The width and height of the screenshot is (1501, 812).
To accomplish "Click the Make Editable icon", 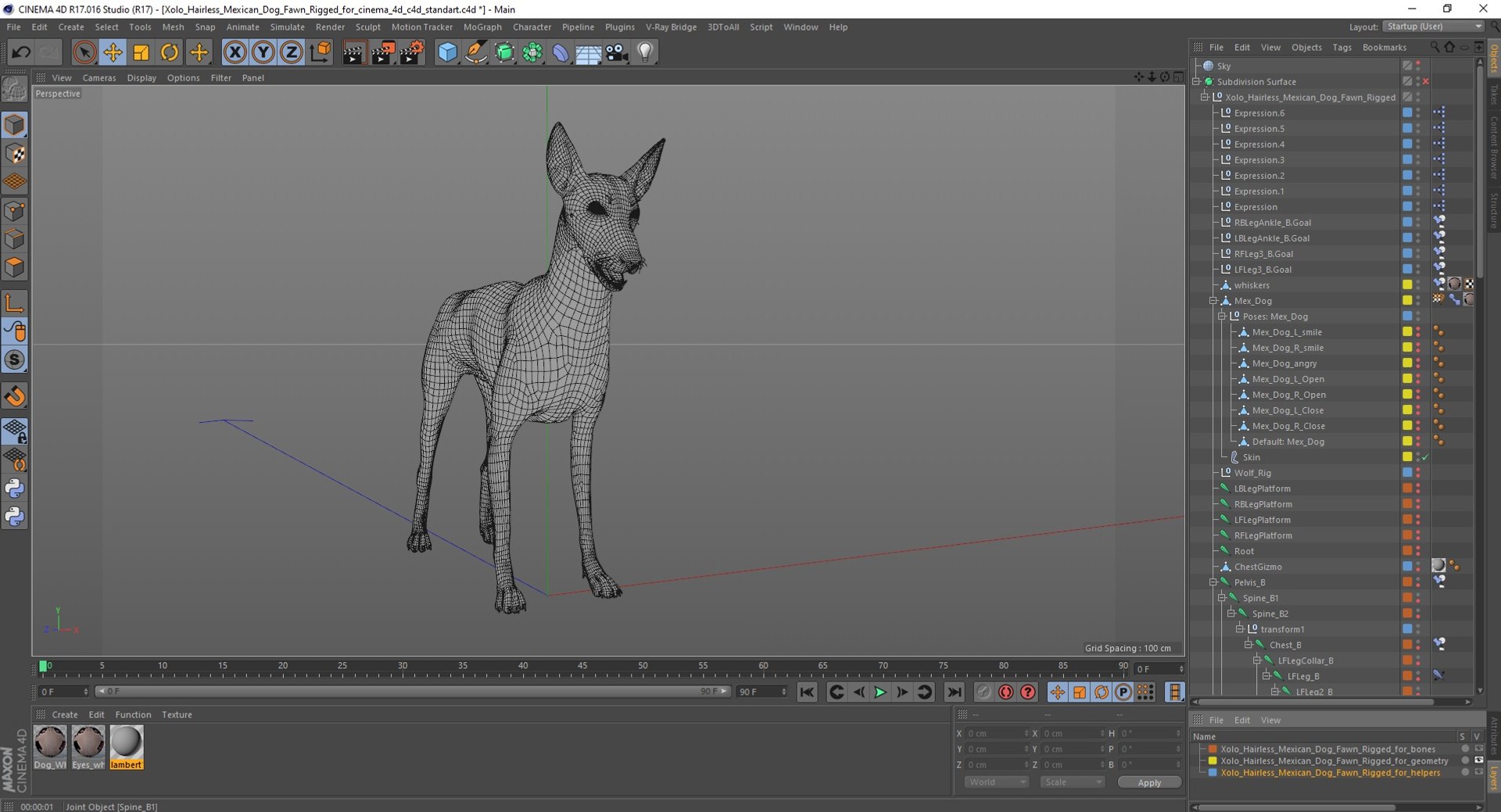I will [14, 90].
